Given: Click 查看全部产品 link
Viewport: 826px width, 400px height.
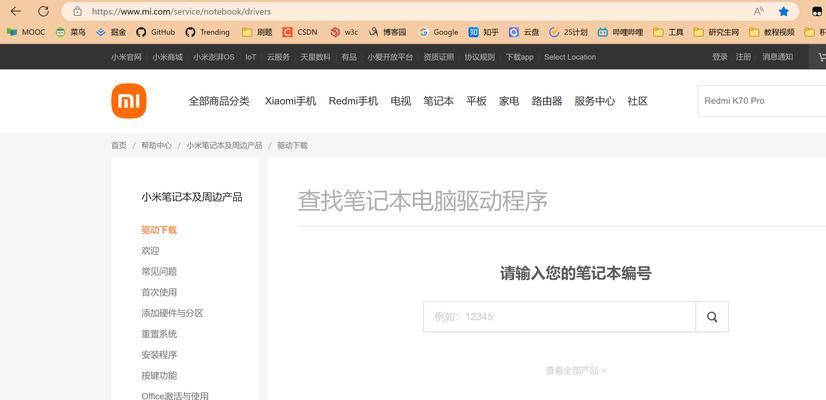Looking at the screenshot, I should click(576, 370).
